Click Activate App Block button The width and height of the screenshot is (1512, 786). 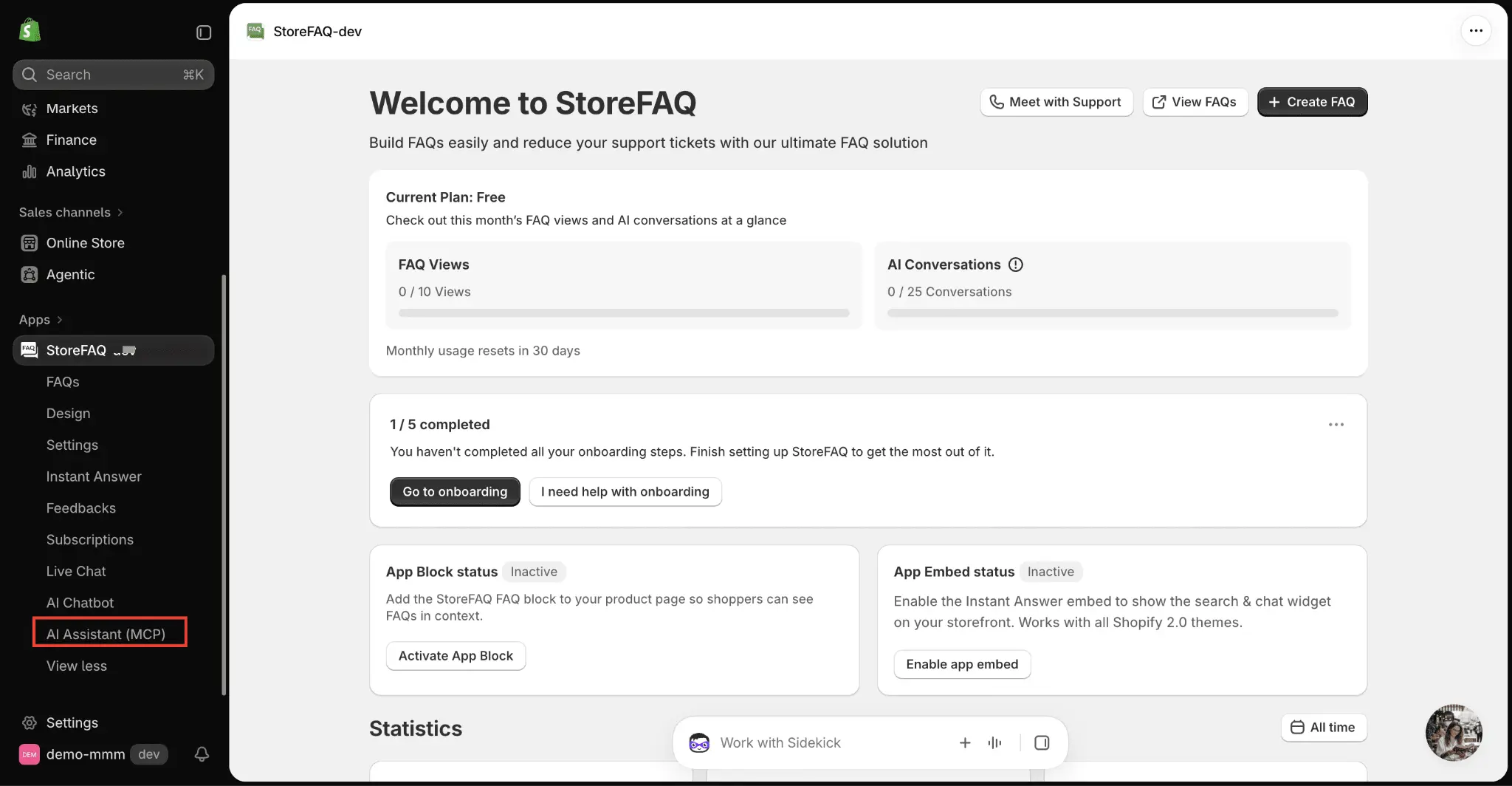(456, 656)
